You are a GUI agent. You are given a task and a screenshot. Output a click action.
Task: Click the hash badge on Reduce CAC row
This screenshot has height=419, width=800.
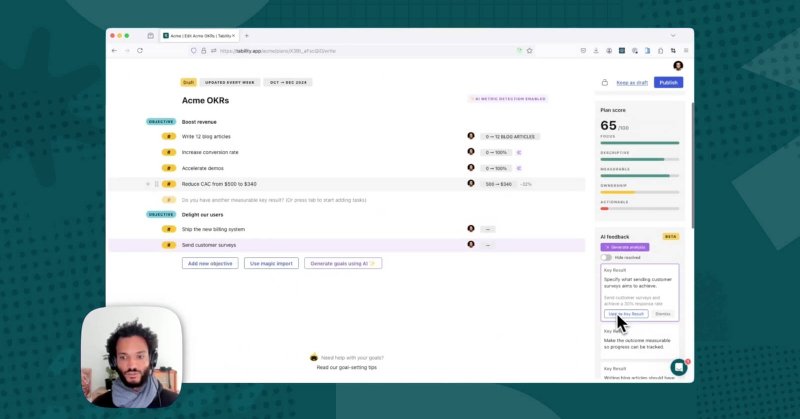point(169,184)
